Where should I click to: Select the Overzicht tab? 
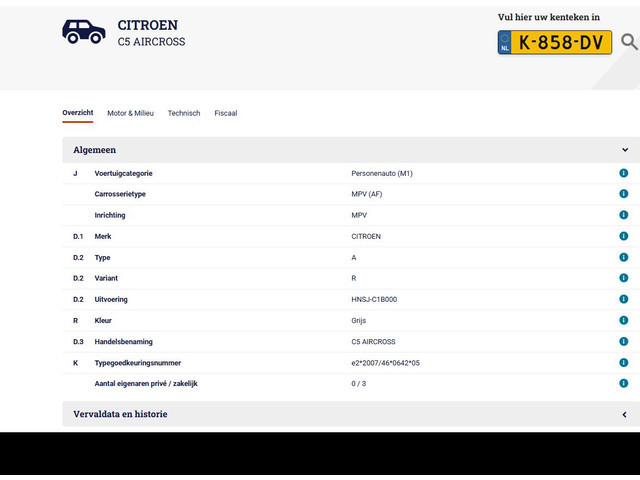[77, 113]
